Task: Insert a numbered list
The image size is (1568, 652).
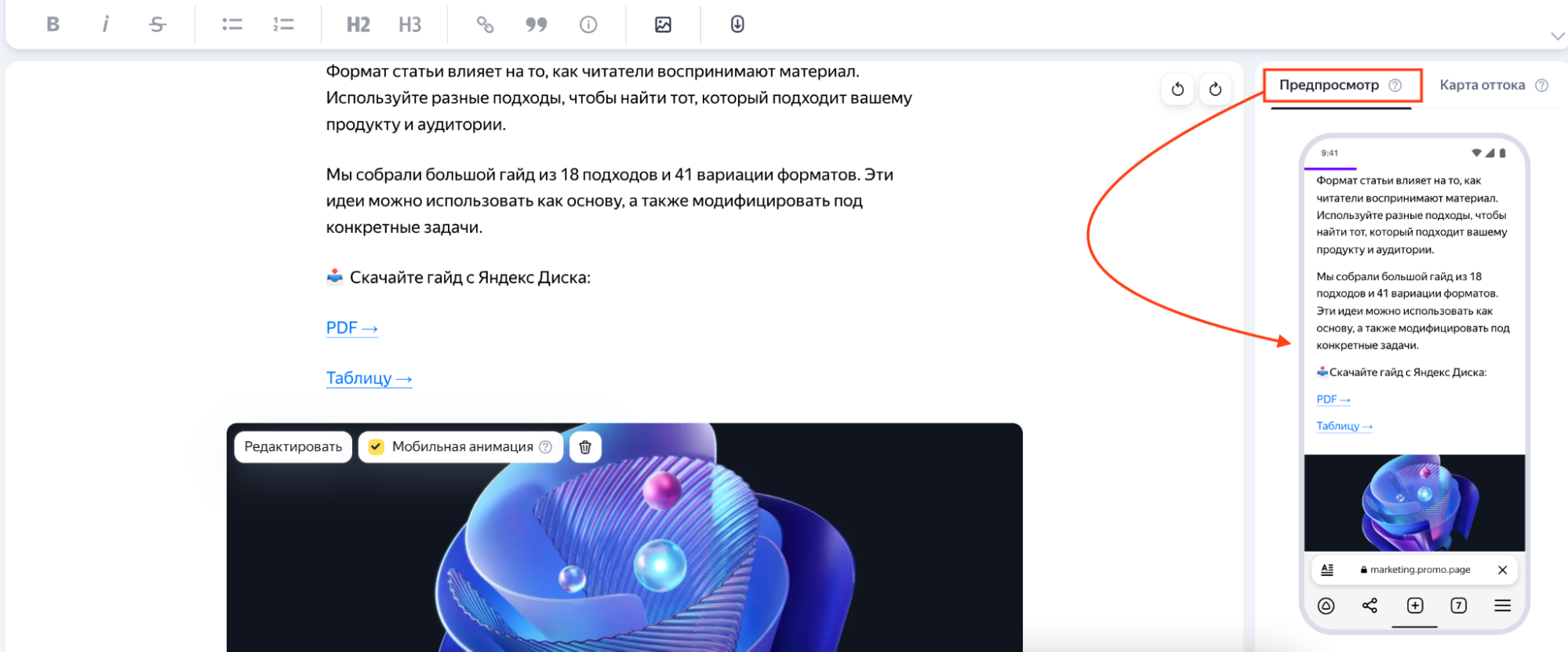Action: click(x=283, y=24)
